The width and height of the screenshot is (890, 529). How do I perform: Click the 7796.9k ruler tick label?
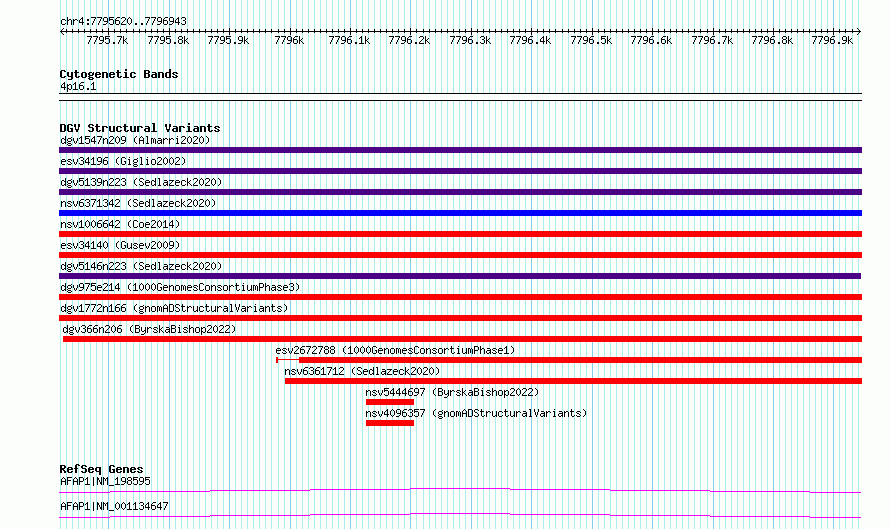[832, 40]
